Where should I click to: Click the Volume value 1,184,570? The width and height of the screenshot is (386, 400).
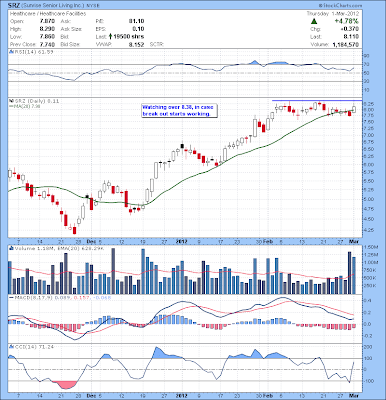[x=346, y=44]
